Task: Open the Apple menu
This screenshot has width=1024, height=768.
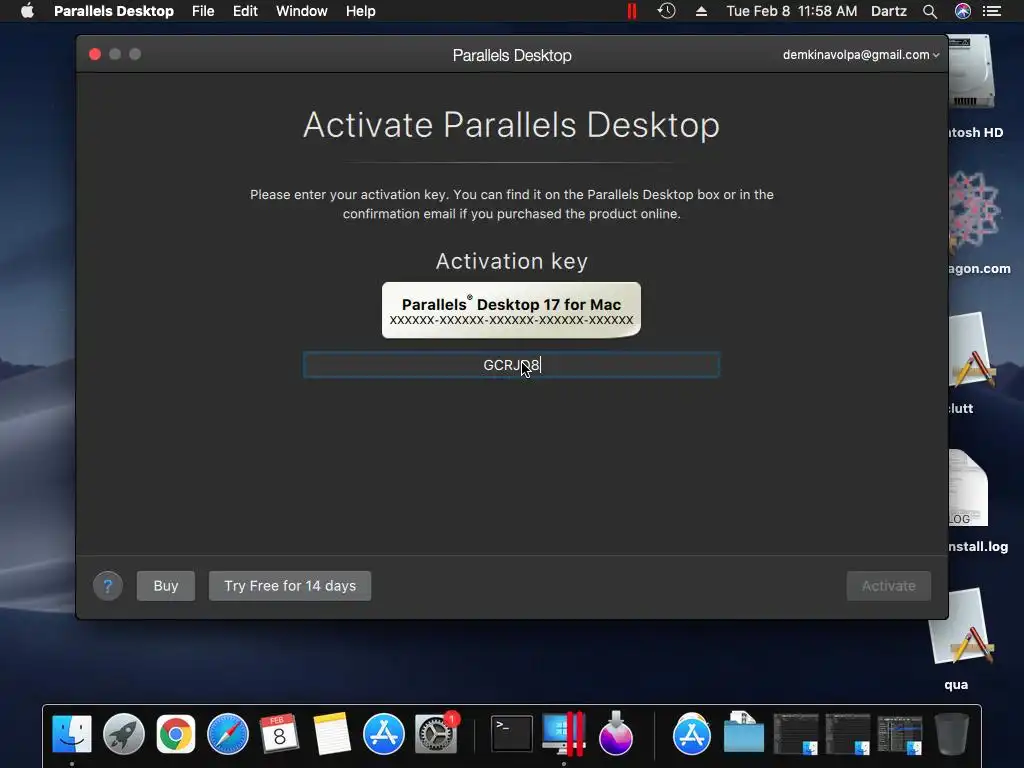Action: coord(27,11)
